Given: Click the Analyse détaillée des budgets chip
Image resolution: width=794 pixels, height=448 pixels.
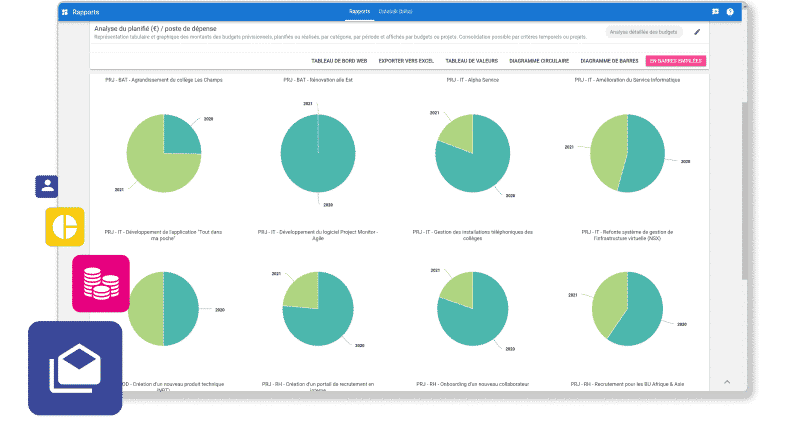Looking at the screenshot, I should (x=643, y=32).
